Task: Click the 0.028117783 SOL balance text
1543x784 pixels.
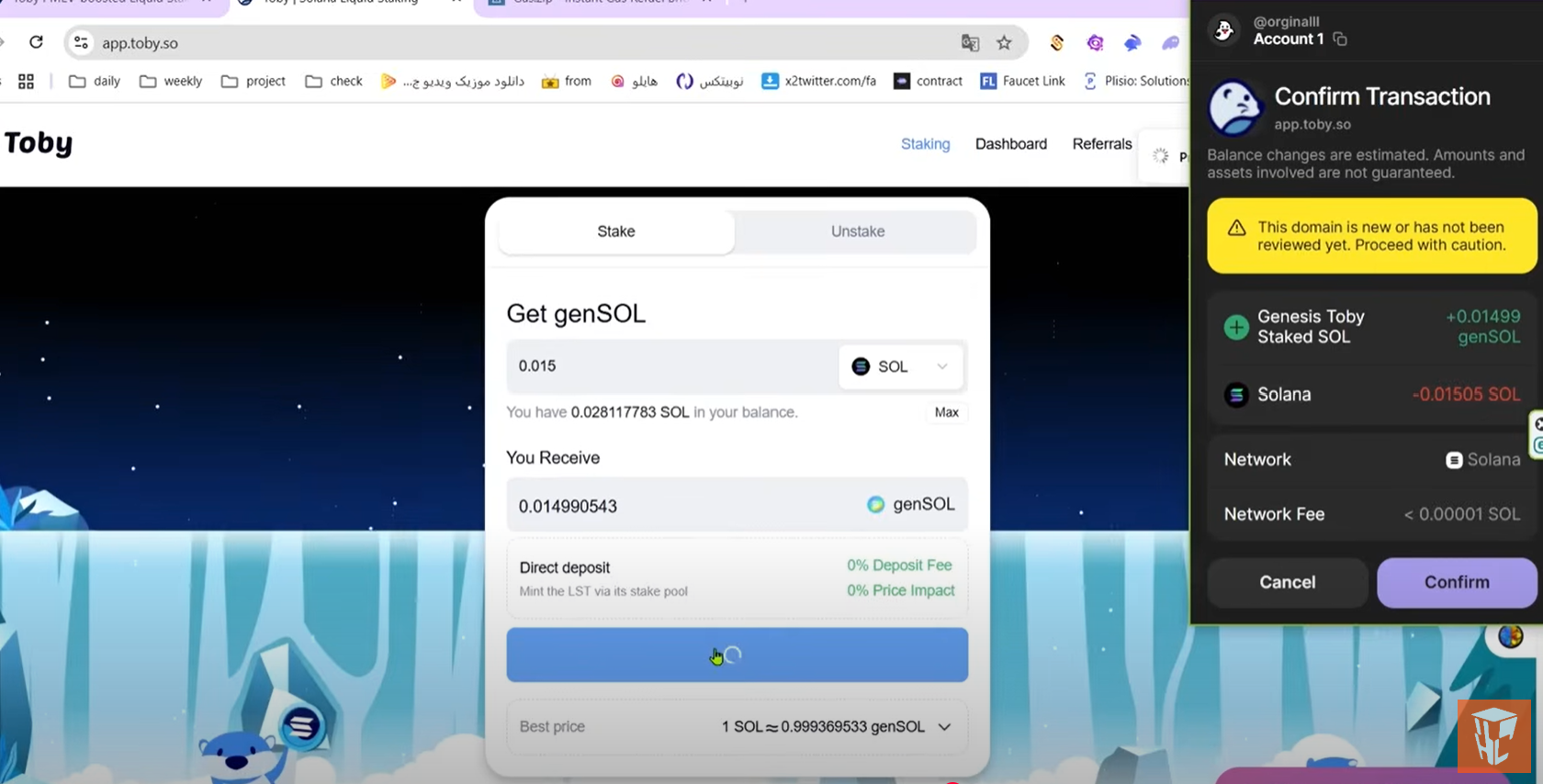Action: [x=629, y=412]
